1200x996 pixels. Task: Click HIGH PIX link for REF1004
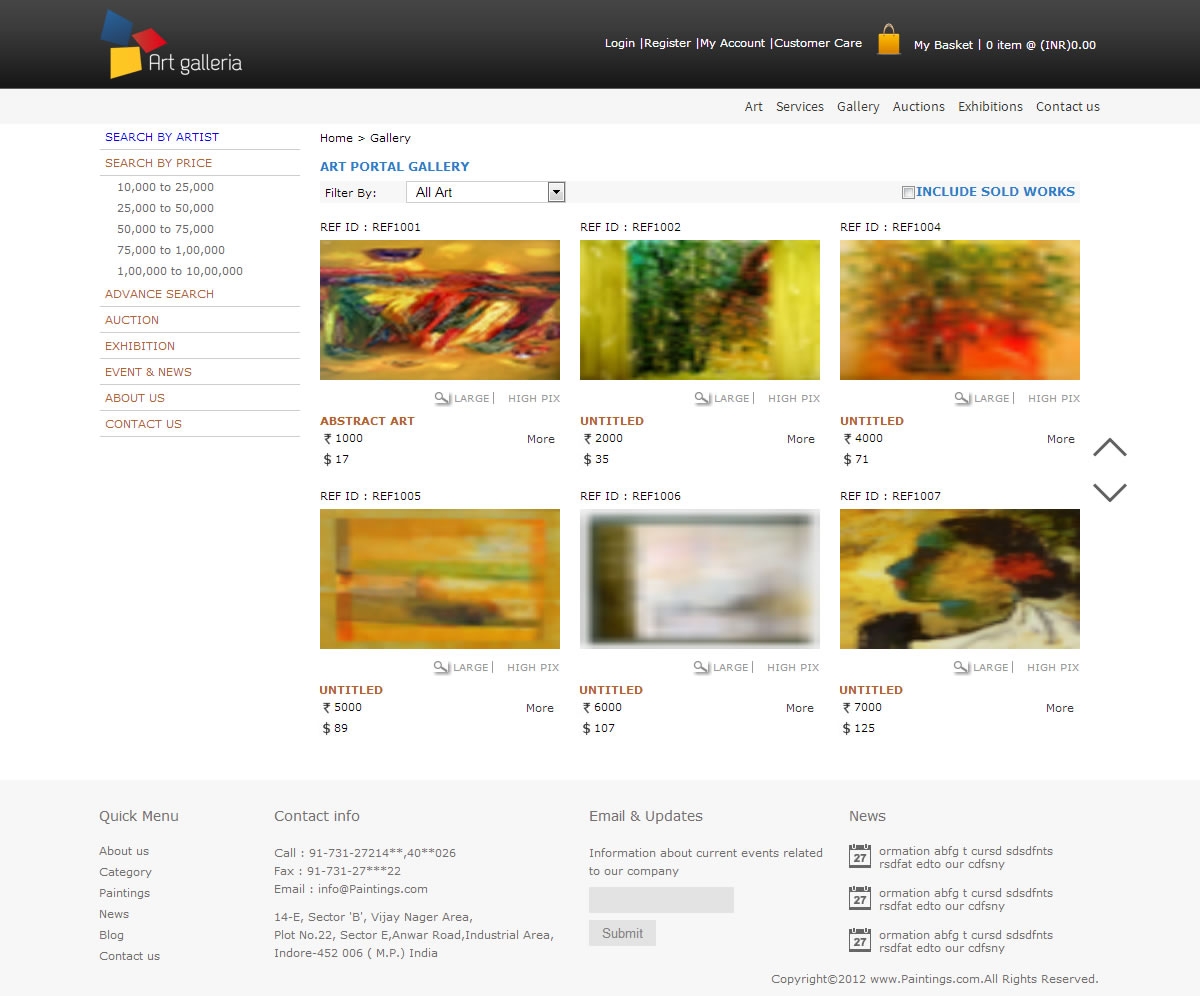[x=1054, y=398]
